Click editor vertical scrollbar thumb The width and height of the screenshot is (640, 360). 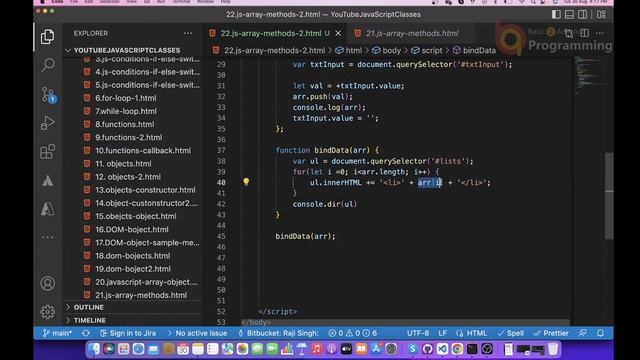(609, 196)
